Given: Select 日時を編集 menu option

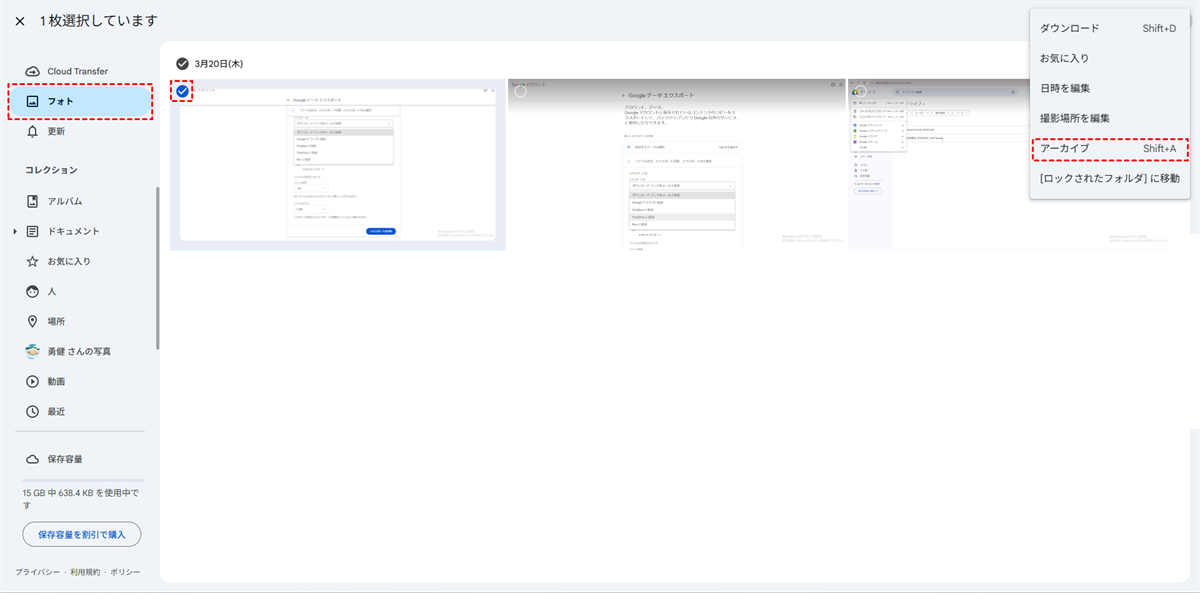Looking at the screenshot, I should (x=1065, y=88).
